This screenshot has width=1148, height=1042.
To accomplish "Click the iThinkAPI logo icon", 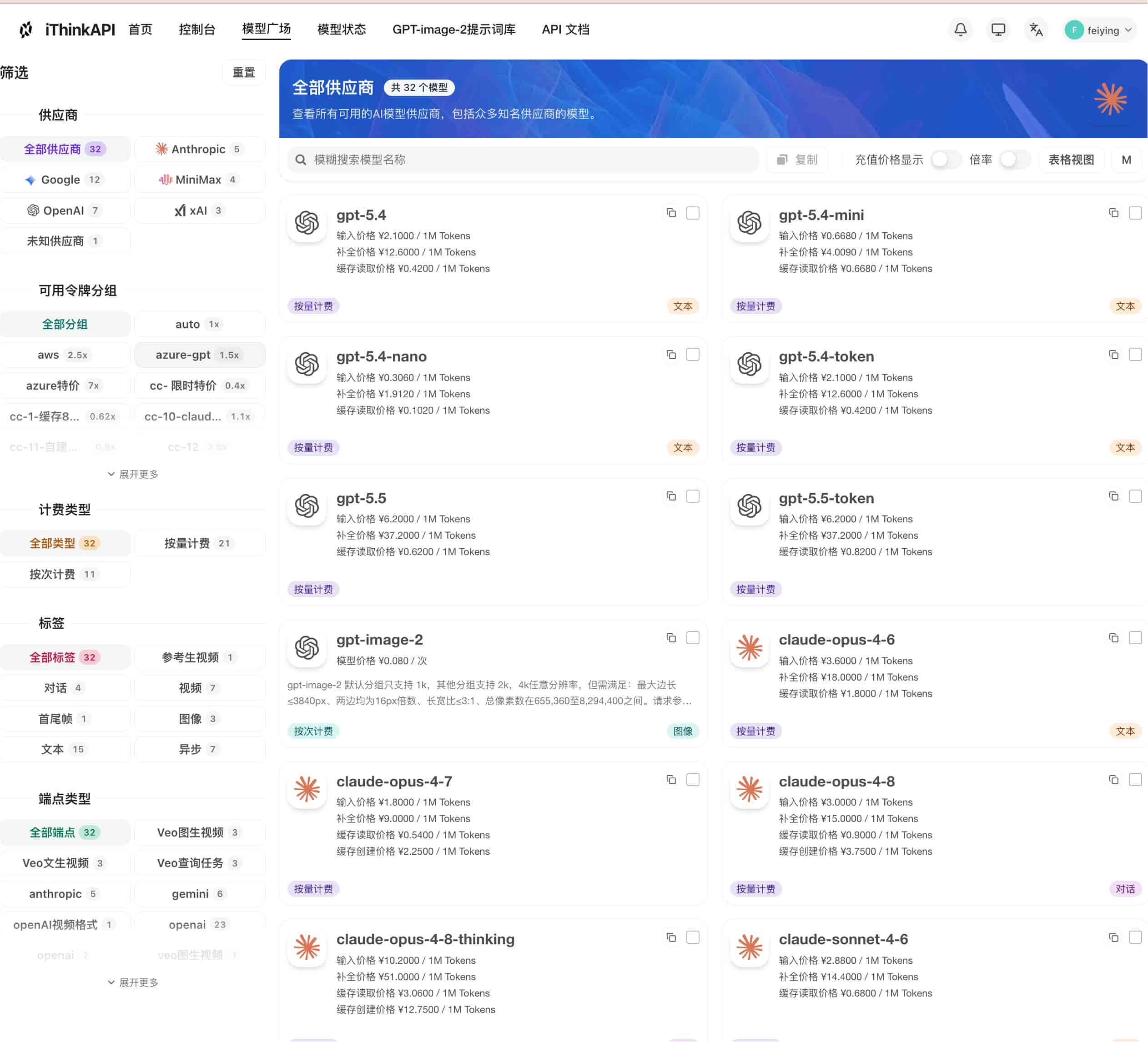I will 25,30.
